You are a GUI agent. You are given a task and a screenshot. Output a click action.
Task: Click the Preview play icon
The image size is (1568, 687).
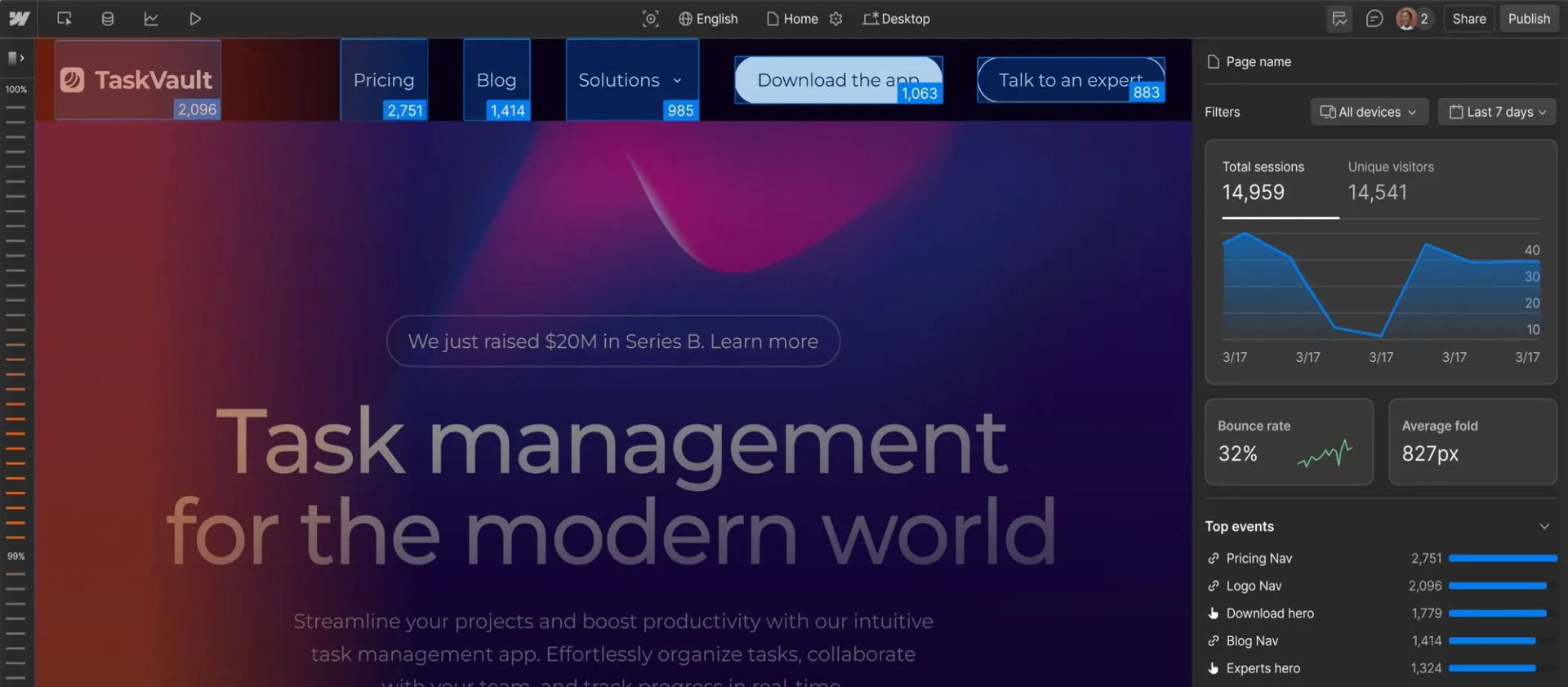pyautogui.click(x=195, y=18)
